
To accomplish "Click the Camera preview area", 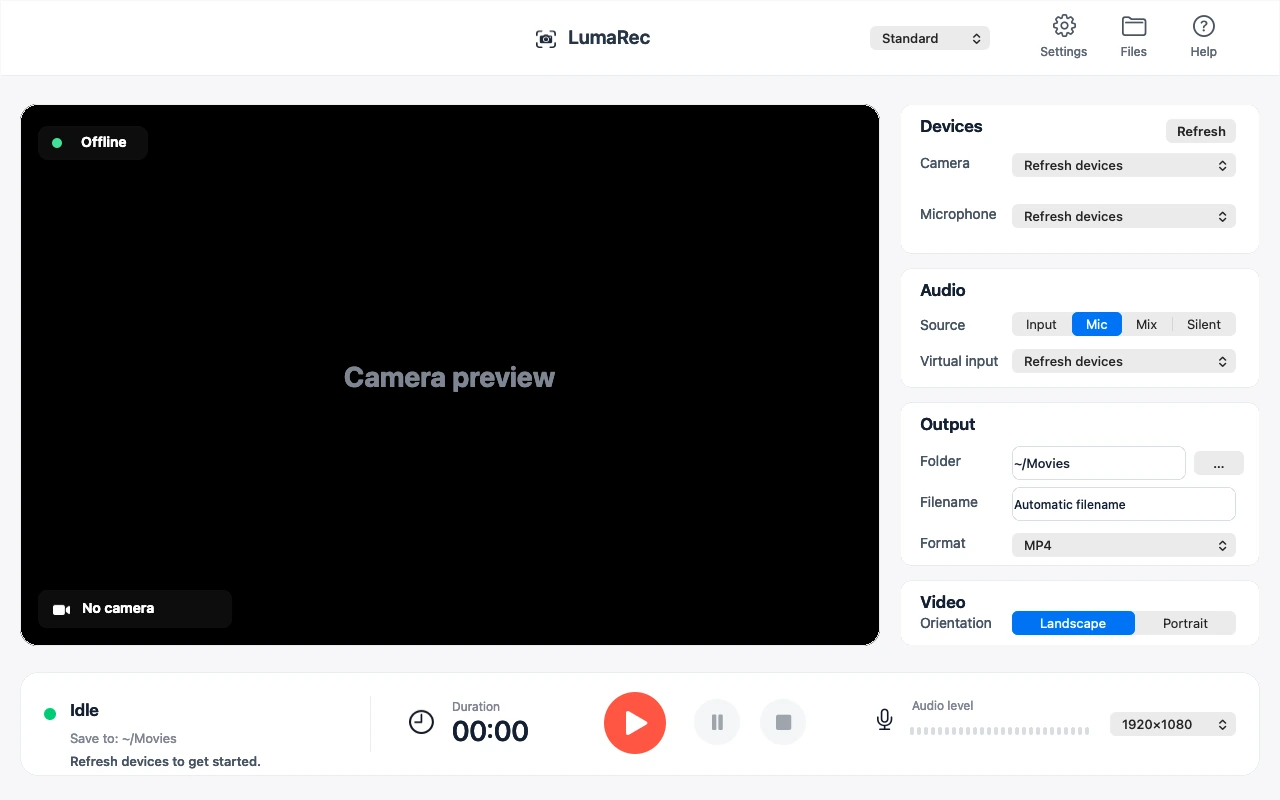I will click(x=450, y=375).
